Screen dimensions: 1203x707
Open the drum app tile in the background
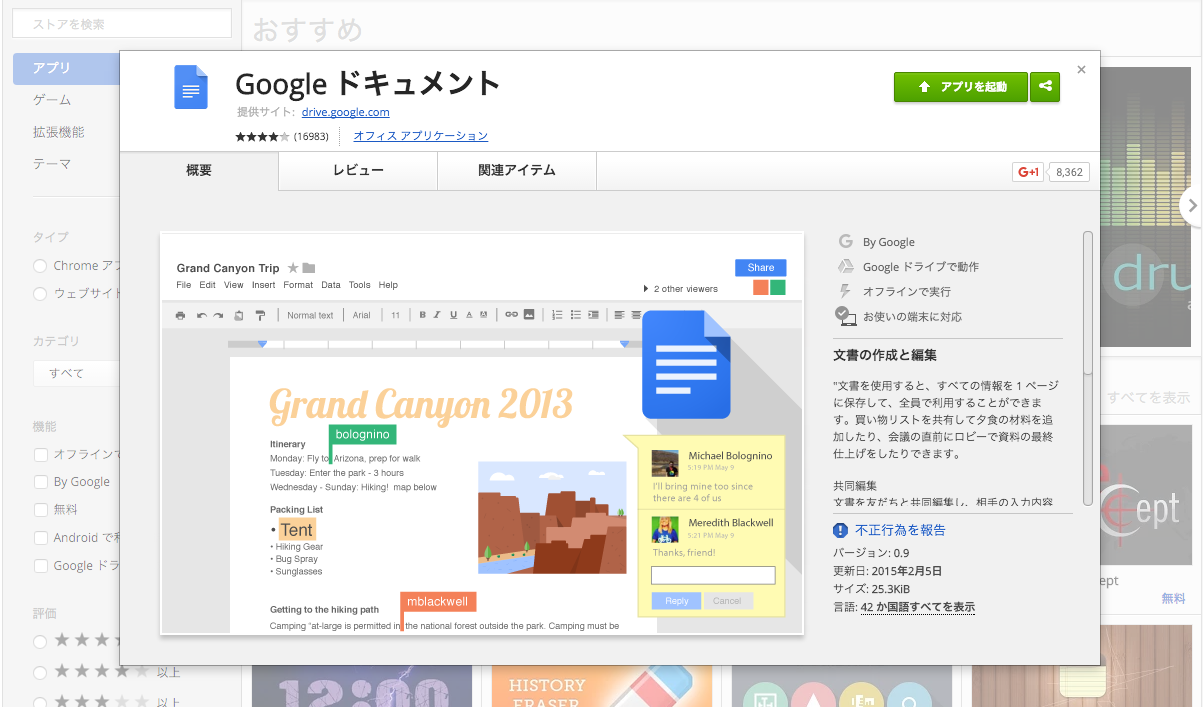[x=1146, y=207]
